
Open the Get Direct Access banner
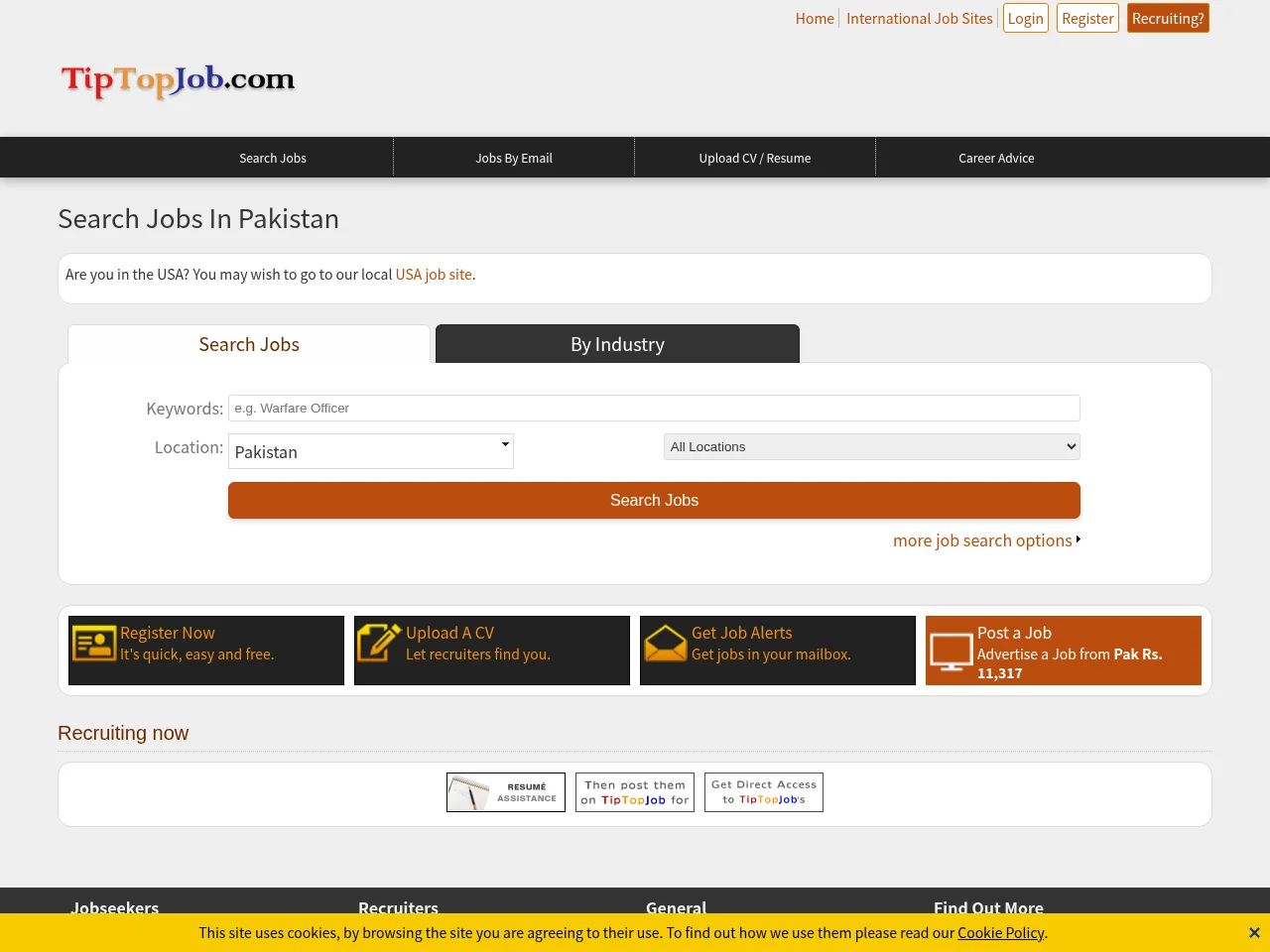[x=764, y=792]
